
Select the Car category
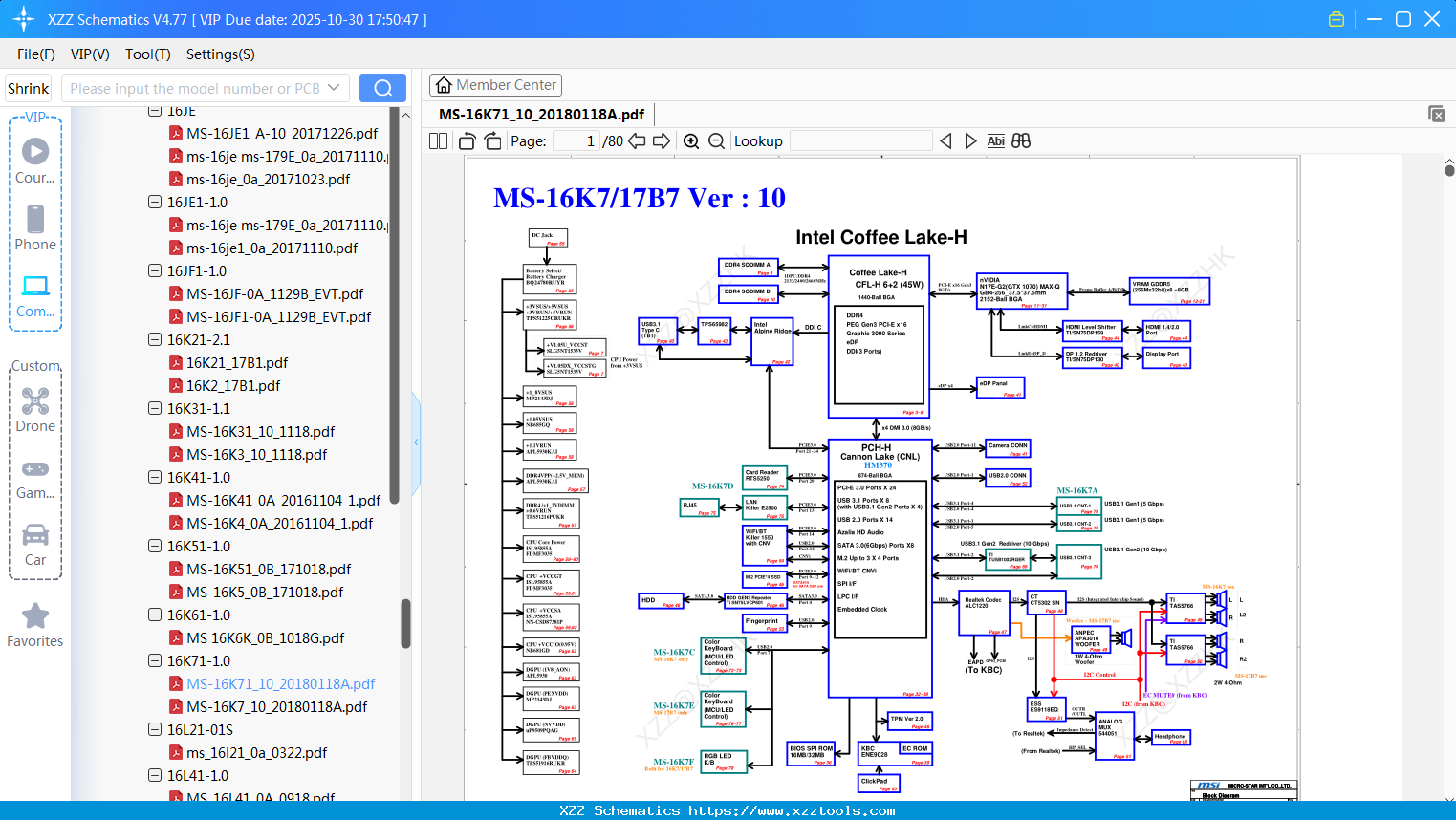point(35,544)
